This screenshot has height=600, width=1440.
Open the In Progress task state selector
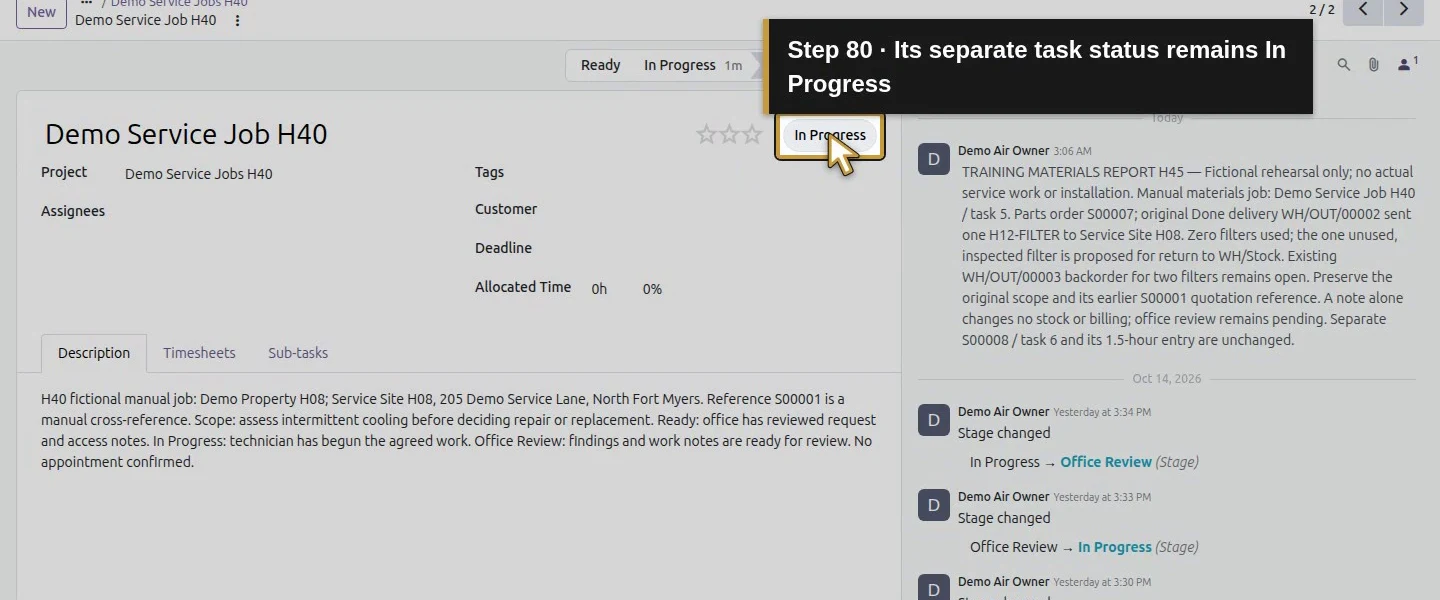point(830,135)
